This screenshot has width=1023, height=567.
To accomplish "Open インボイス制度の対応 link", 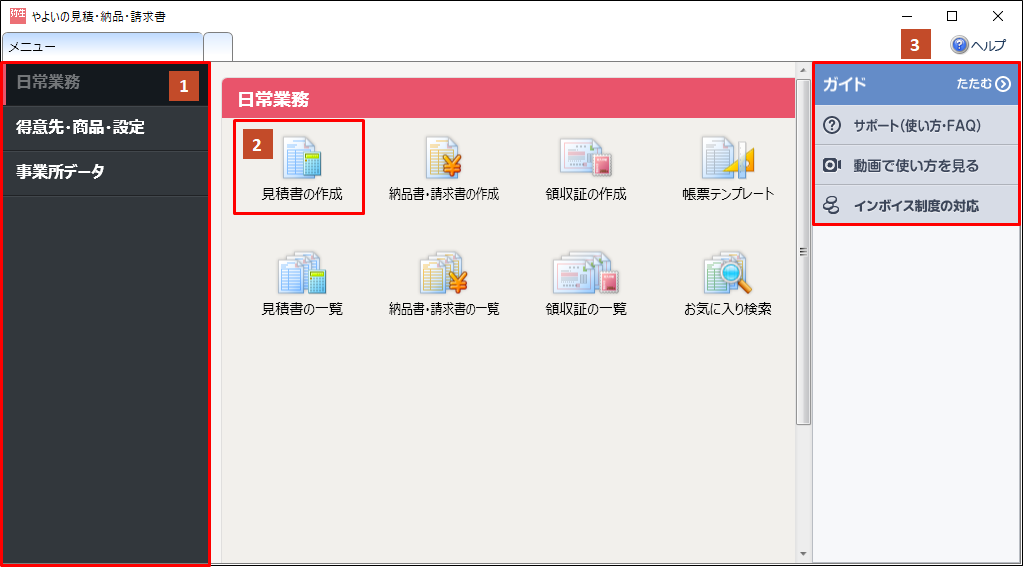I will pos(916,206).
